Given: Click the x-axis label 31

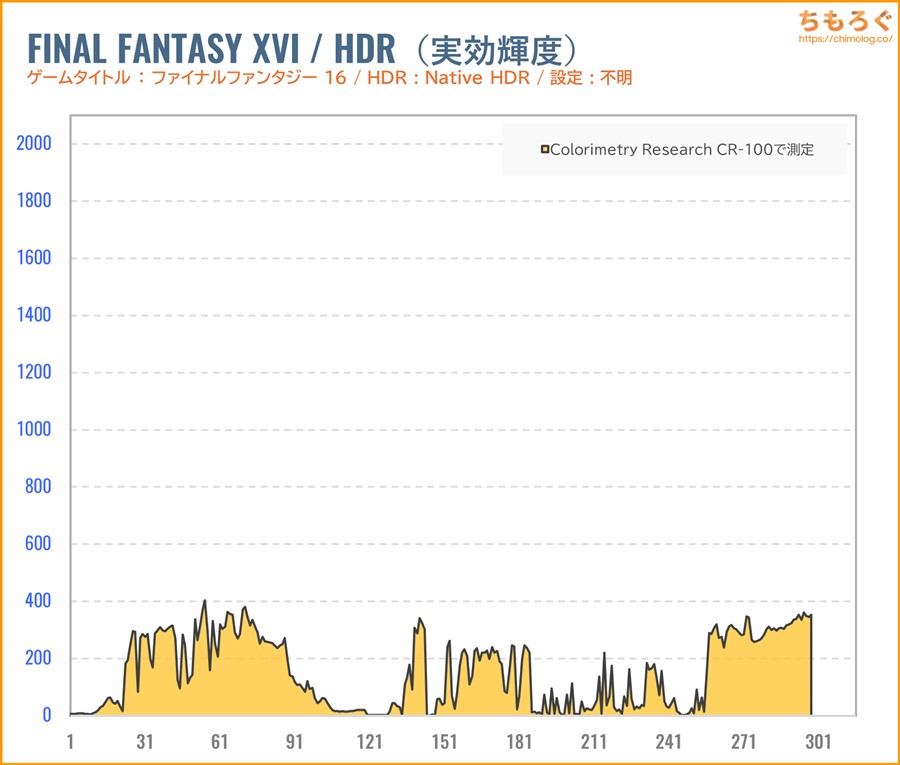Looking at the screenshot, I should tap(145, 741).
